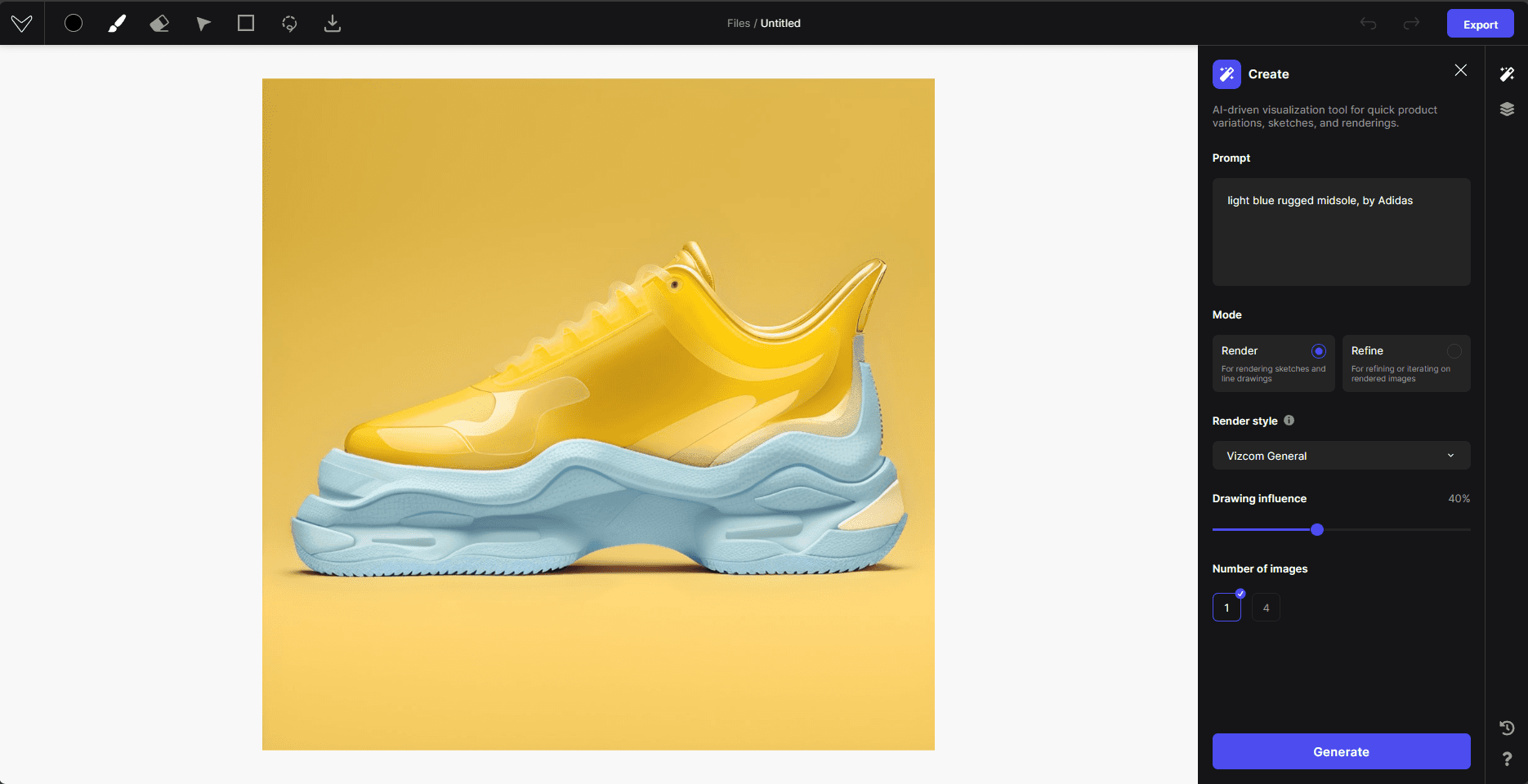
Task: Open the Layers panel
Action: pyautogui.click(x=1508, y=109)
